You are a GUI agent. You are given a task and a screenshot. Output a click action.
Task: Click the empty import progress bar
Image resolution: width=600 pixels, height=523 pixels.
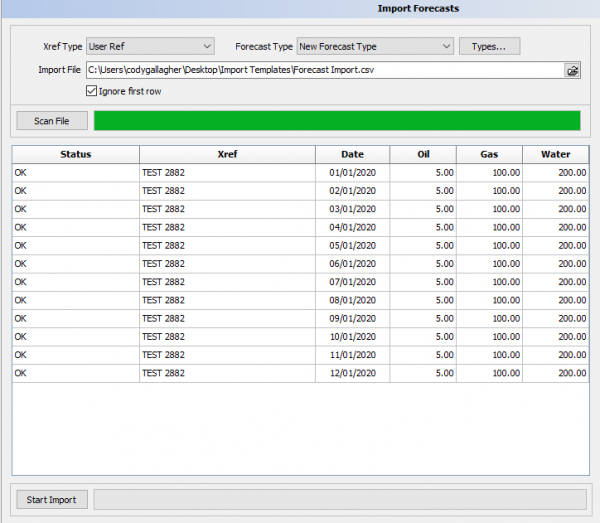pos(340,500)
